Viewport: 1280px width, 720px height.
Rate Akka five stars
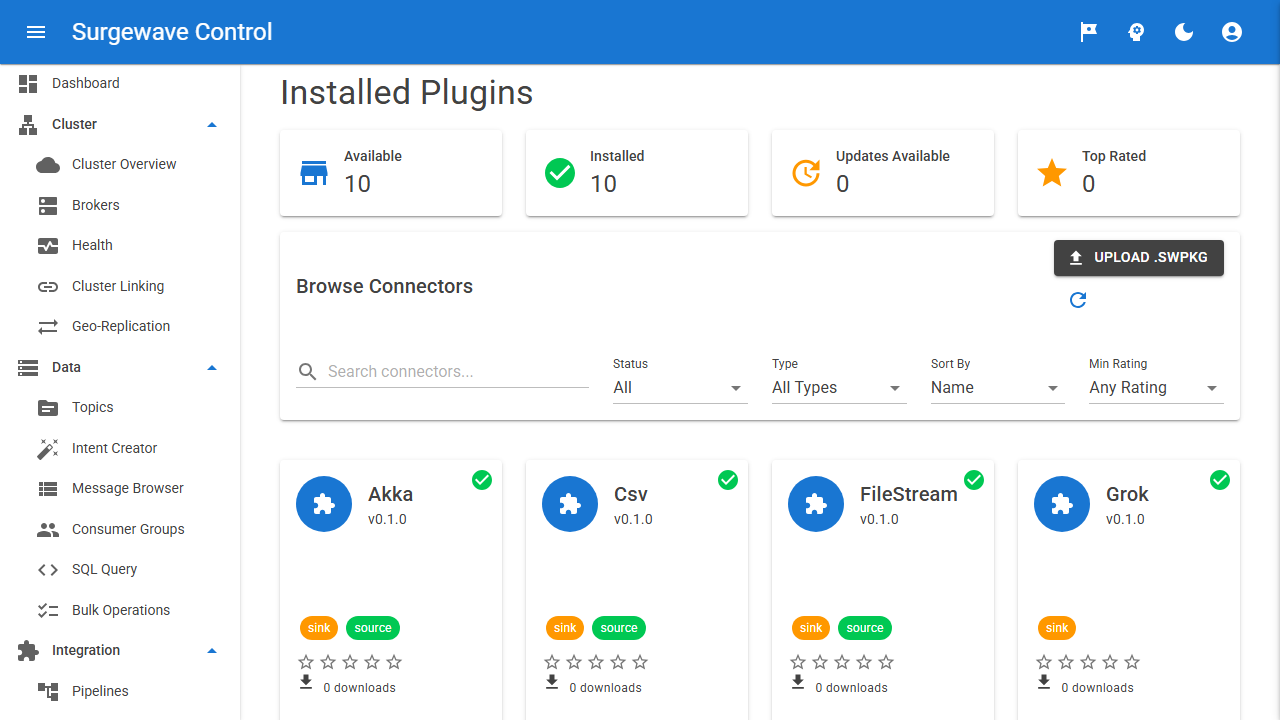pos(394,662)
